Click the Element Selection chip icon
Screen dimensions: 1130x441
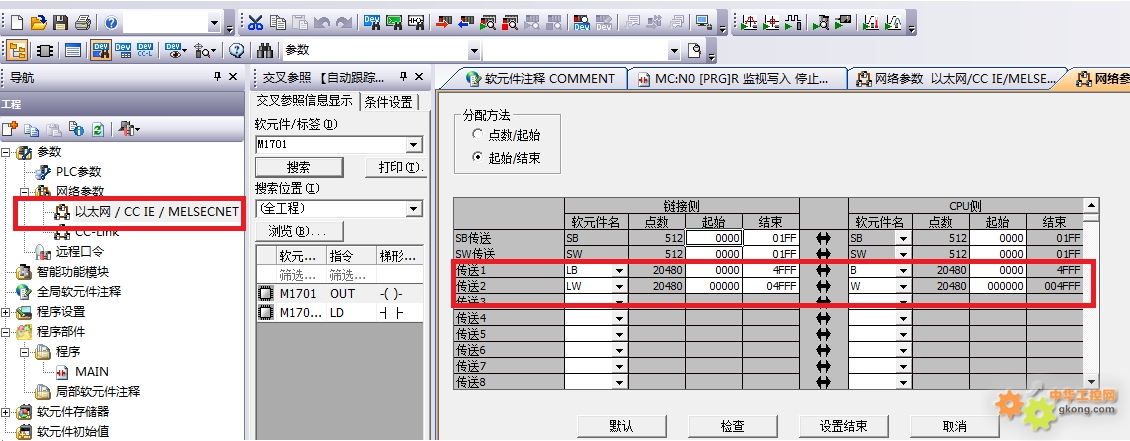click(45, 50)
